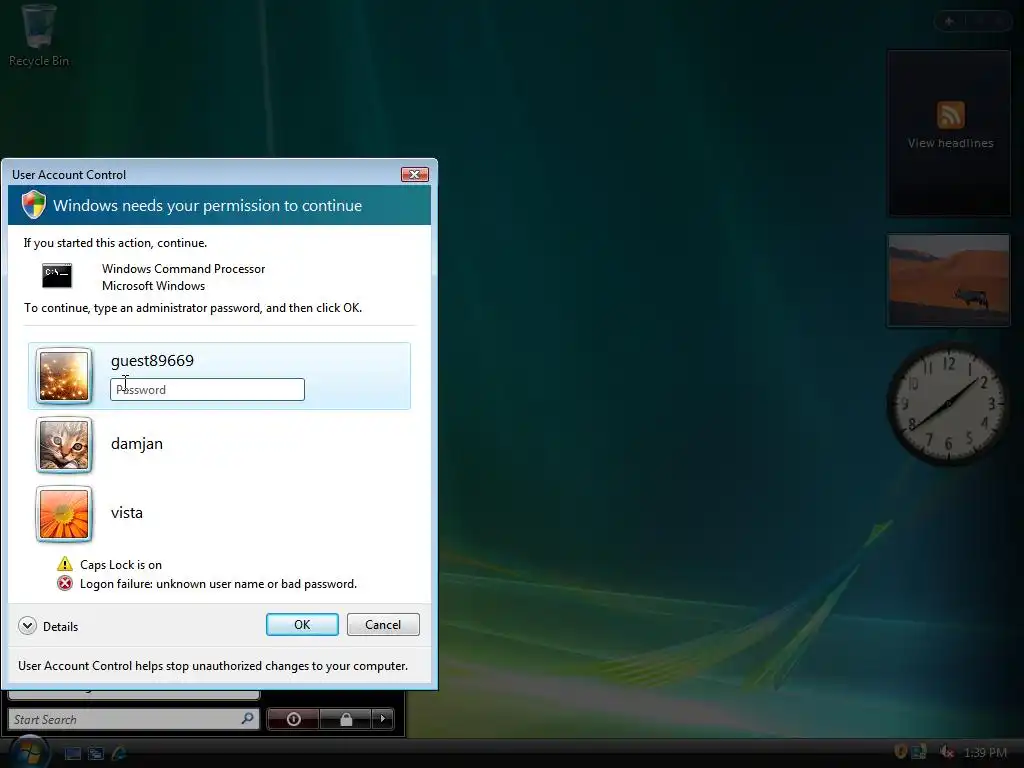Image resolution: width=1024 pixels, height=768 pixels.
Task: Select the damjan account picture
Action: [64, 445]
